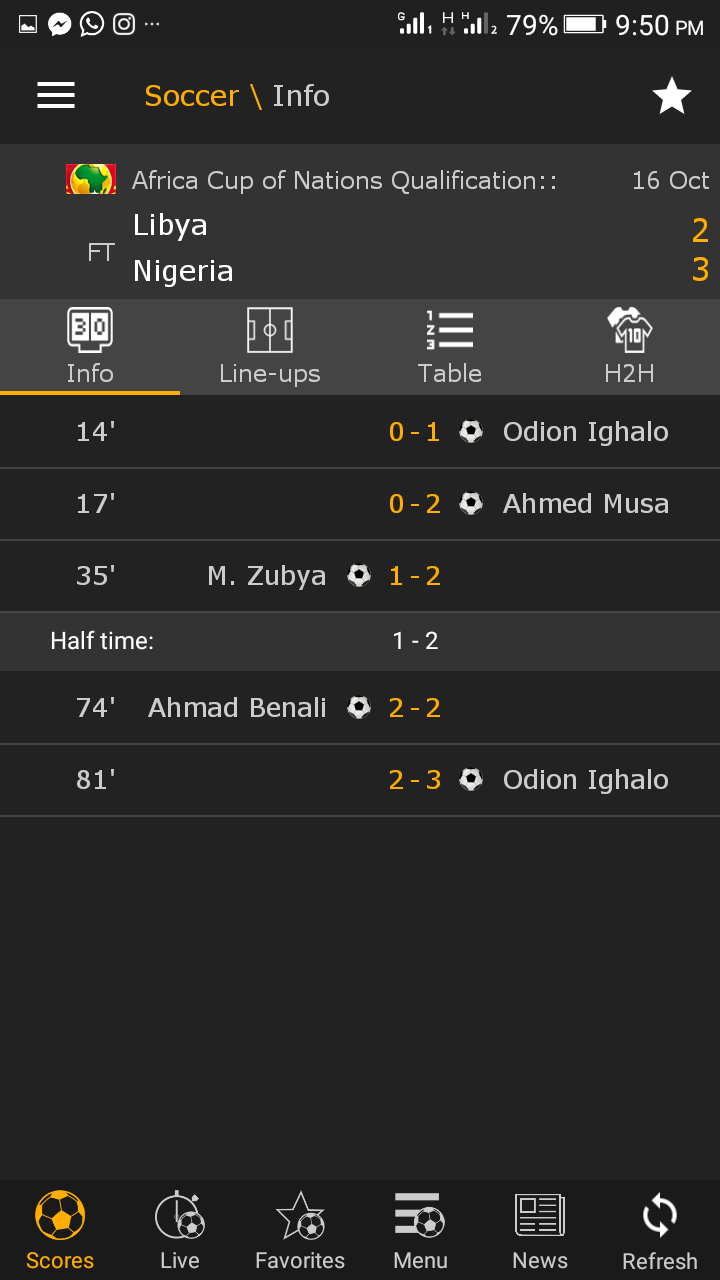Click the Soccer breadcrumb link
This screenshot has height=1280, width=720.
[x=191, y=96]
